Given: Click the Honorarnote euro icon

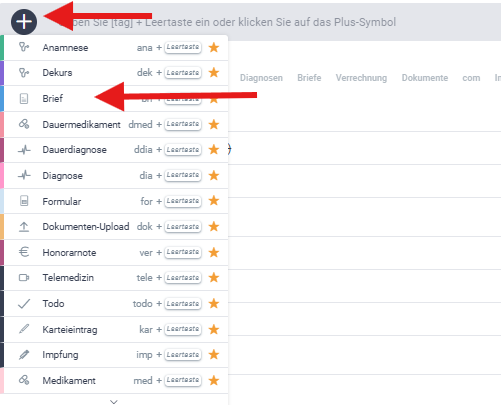Looking at the screenshot, I should (x=24, y=252).
